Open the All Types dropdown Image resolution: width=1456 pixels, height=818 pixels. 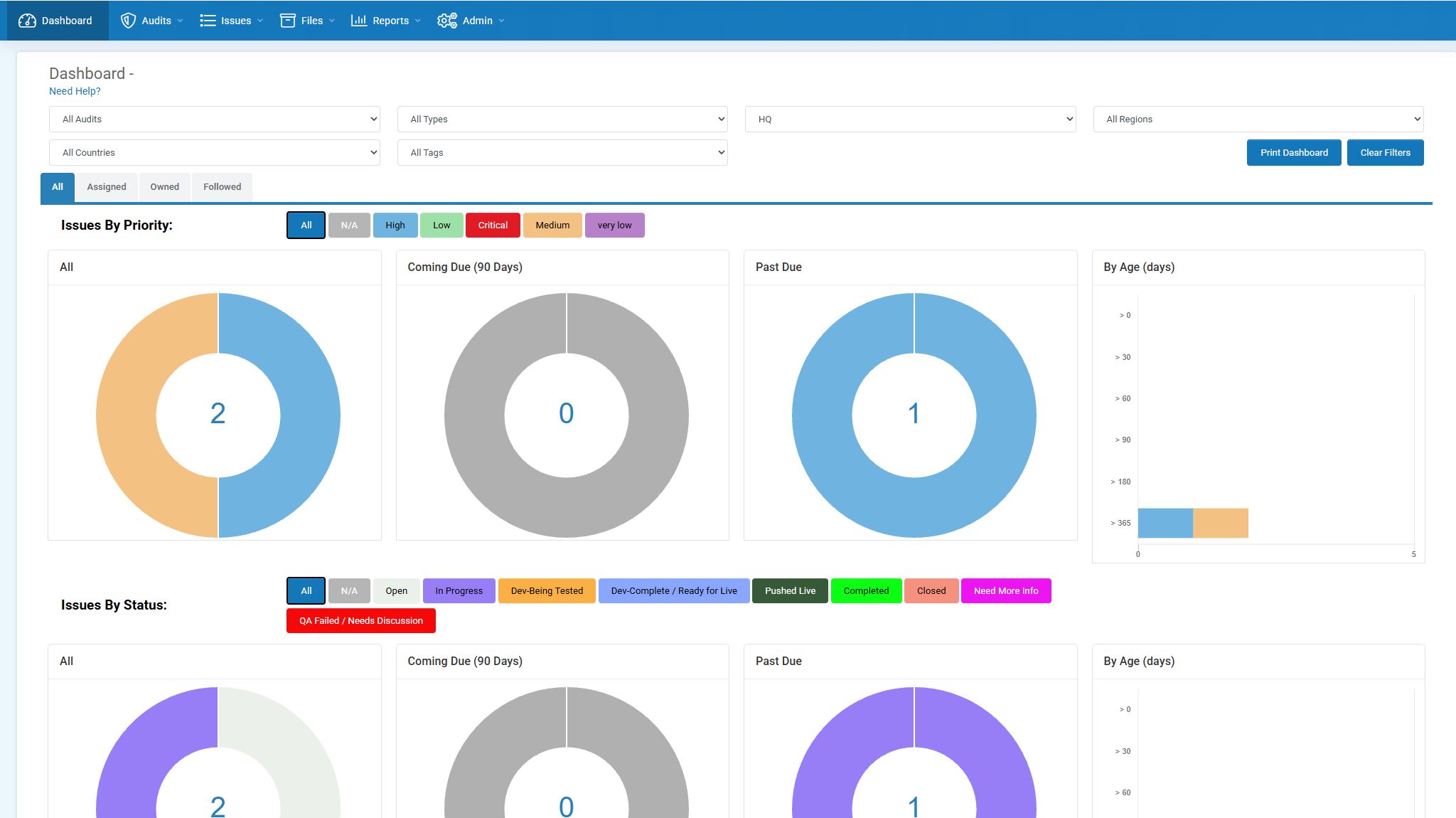[x=562, y=119]
